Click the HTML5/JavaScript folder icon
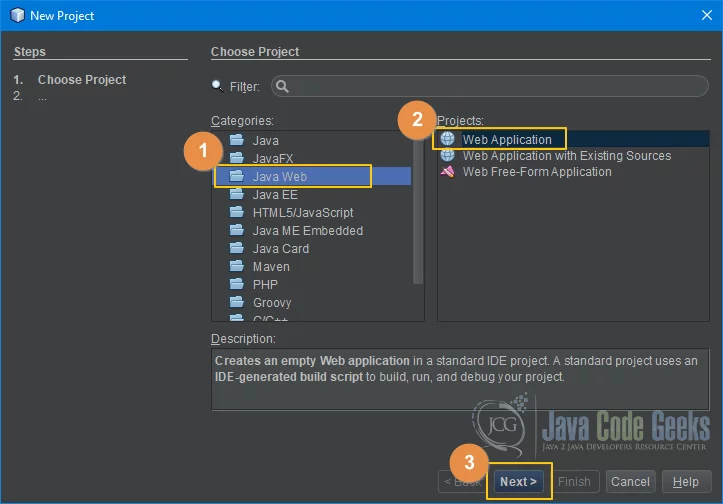The image size is (723, 504). point(237,212)
